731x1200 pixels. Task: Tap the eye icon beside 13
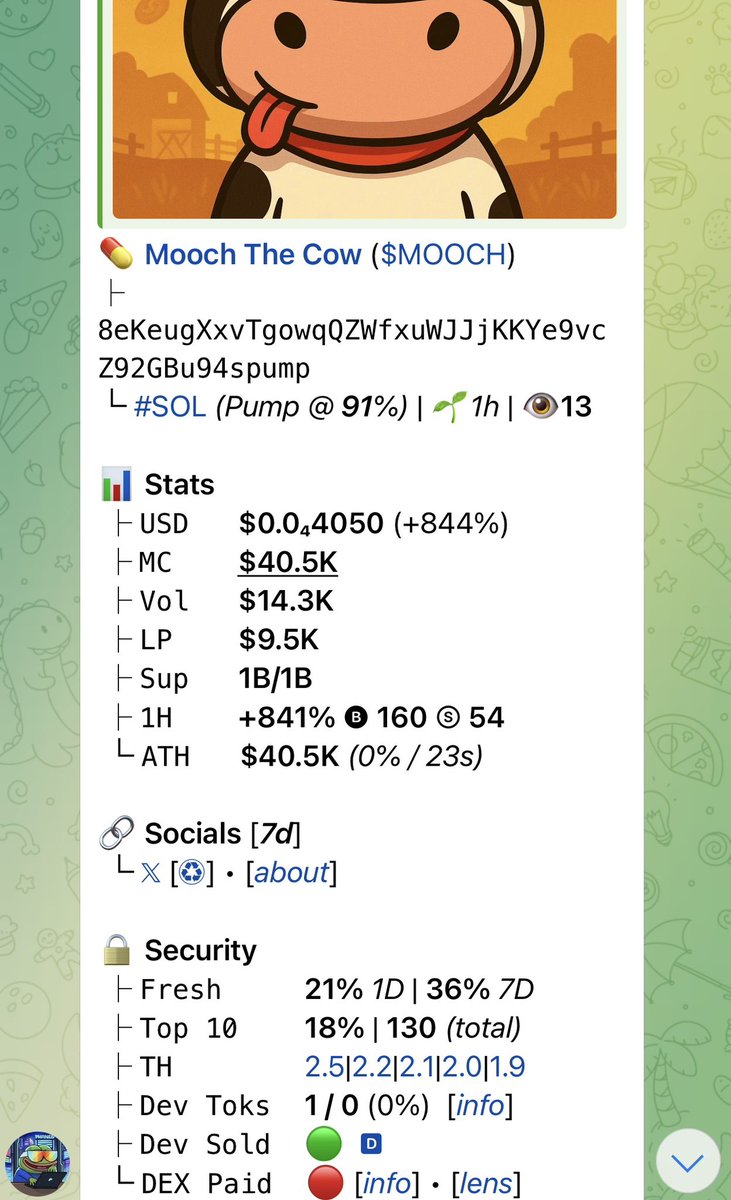pyautogui.click(x=540, y=407)
